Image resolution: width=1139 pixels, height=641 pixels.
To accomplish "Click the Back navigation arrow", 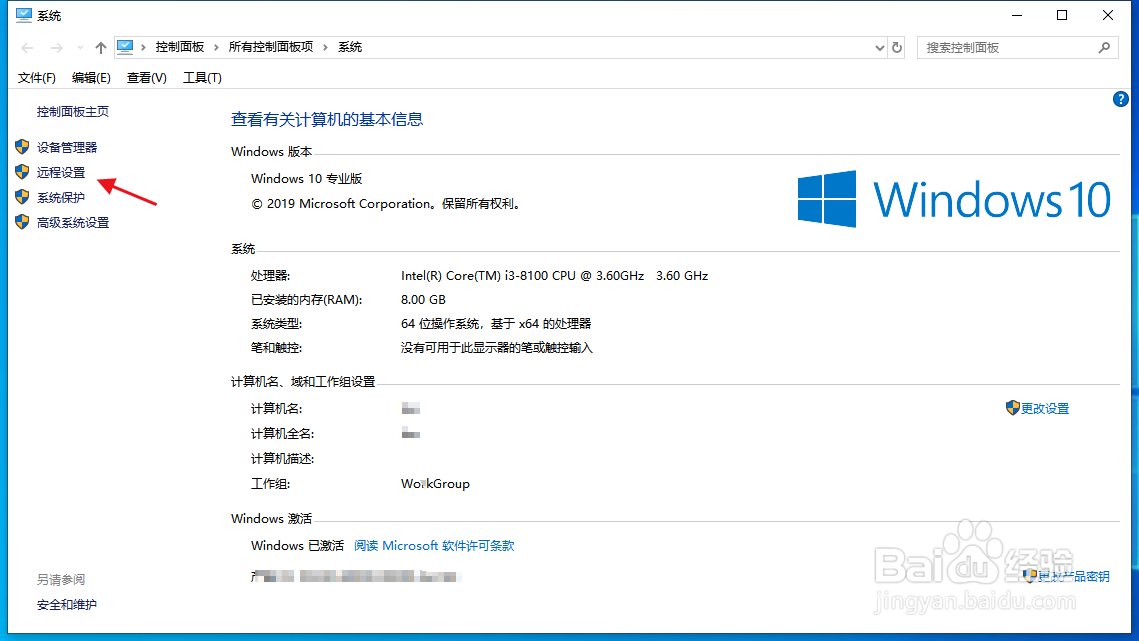I will click(27, 47).
